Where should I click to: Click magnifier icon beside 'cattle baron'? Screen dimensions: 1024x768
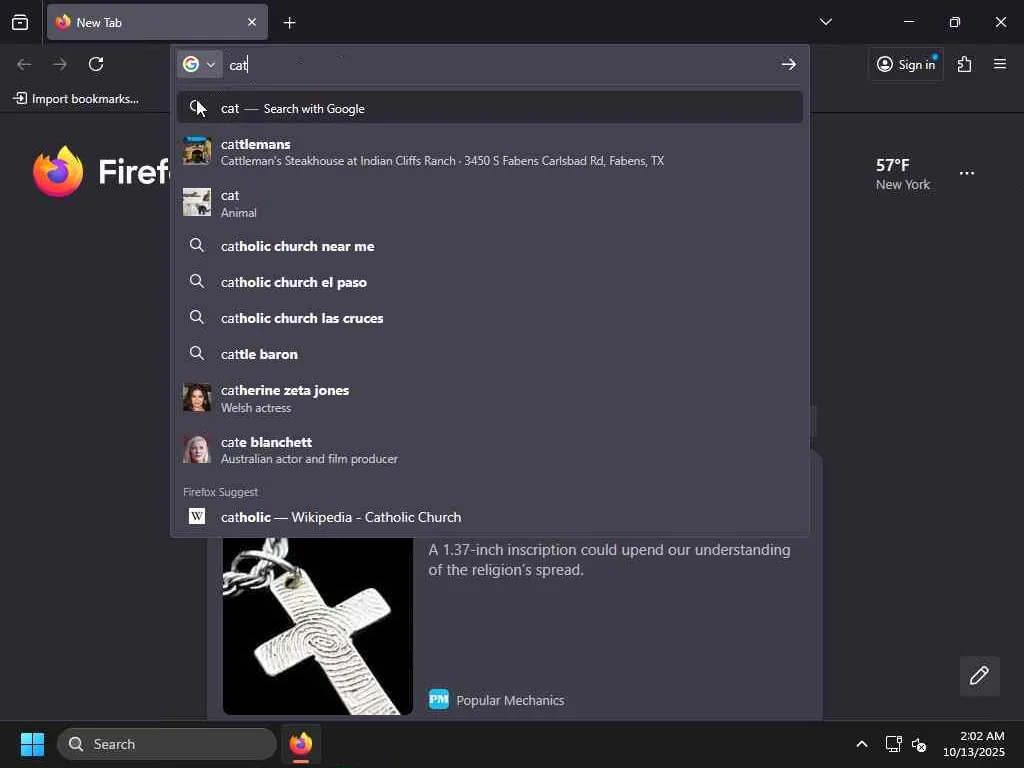point(197,353)
